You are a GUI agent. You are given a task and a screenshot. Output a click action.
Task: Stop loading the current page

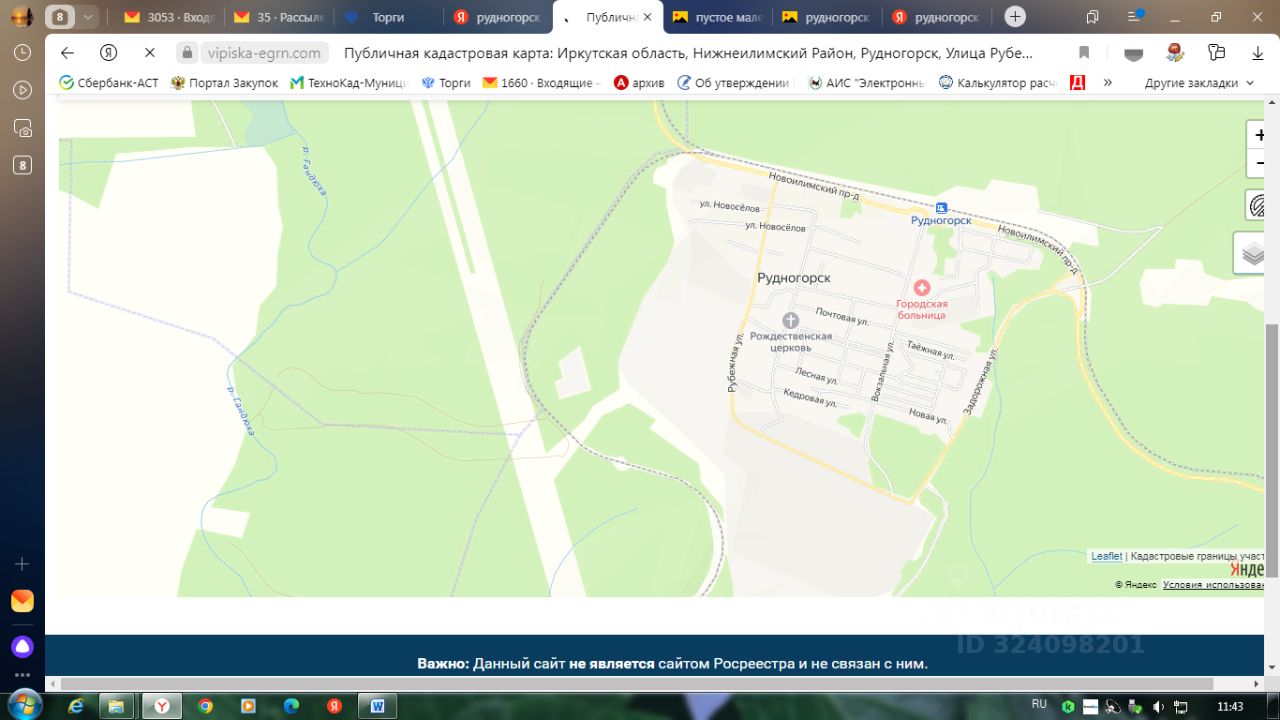(150, 53)
